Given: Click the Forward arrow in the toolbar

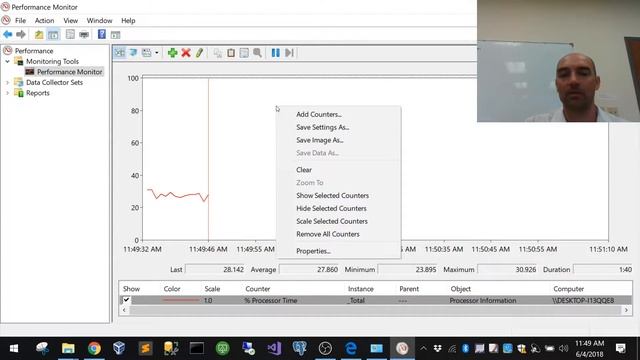Looking at the screenshot, I should [21, 35].
